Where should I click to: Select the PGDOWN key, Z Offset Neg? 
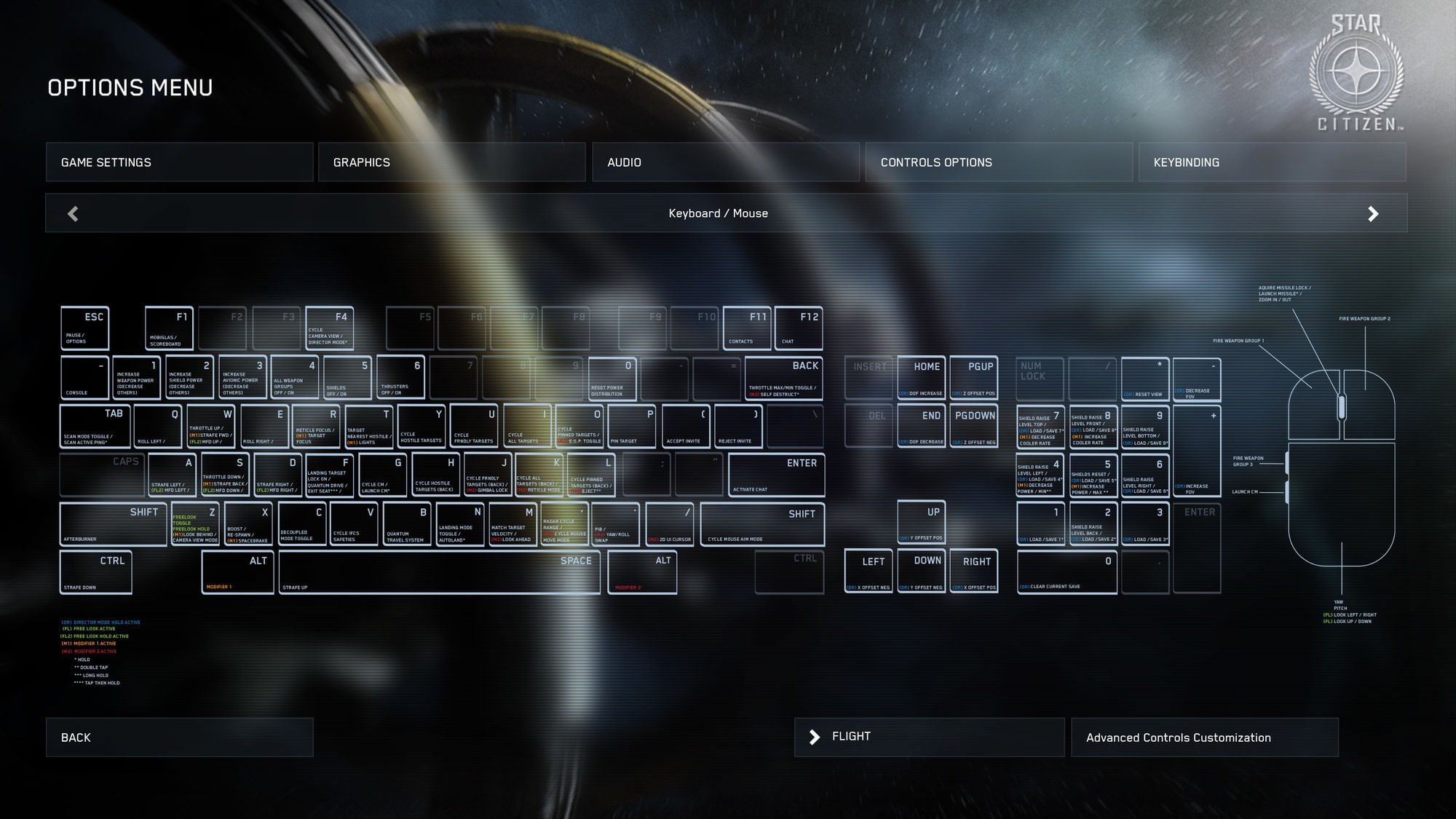973,427
